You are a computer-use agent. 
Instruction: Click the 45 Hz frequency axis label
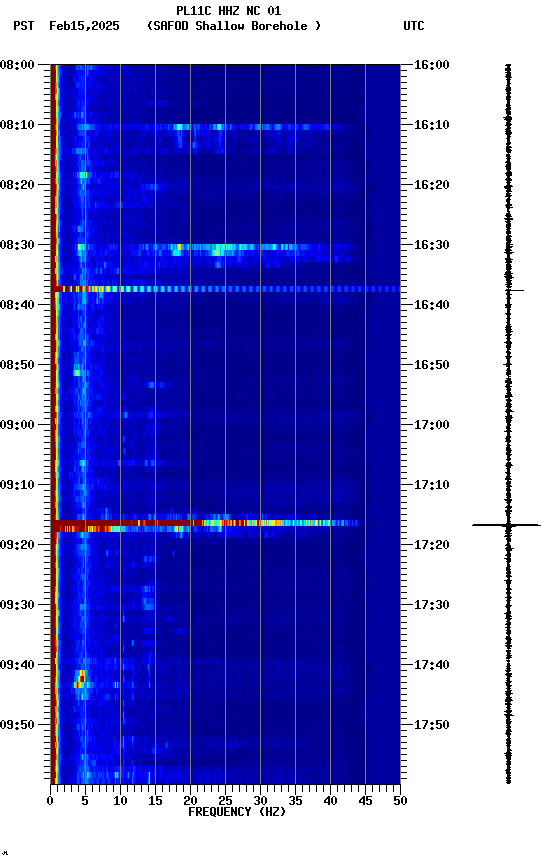(x=365, y=801)
